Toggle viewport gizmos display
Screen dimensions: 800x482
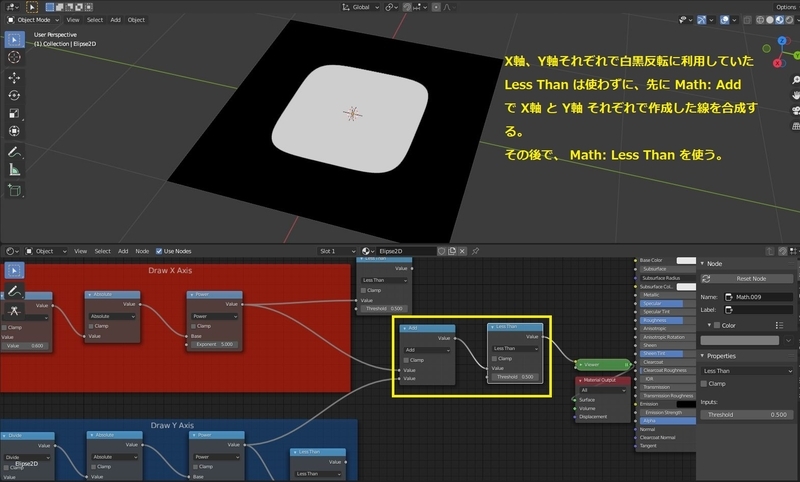[x=702, y=20]
